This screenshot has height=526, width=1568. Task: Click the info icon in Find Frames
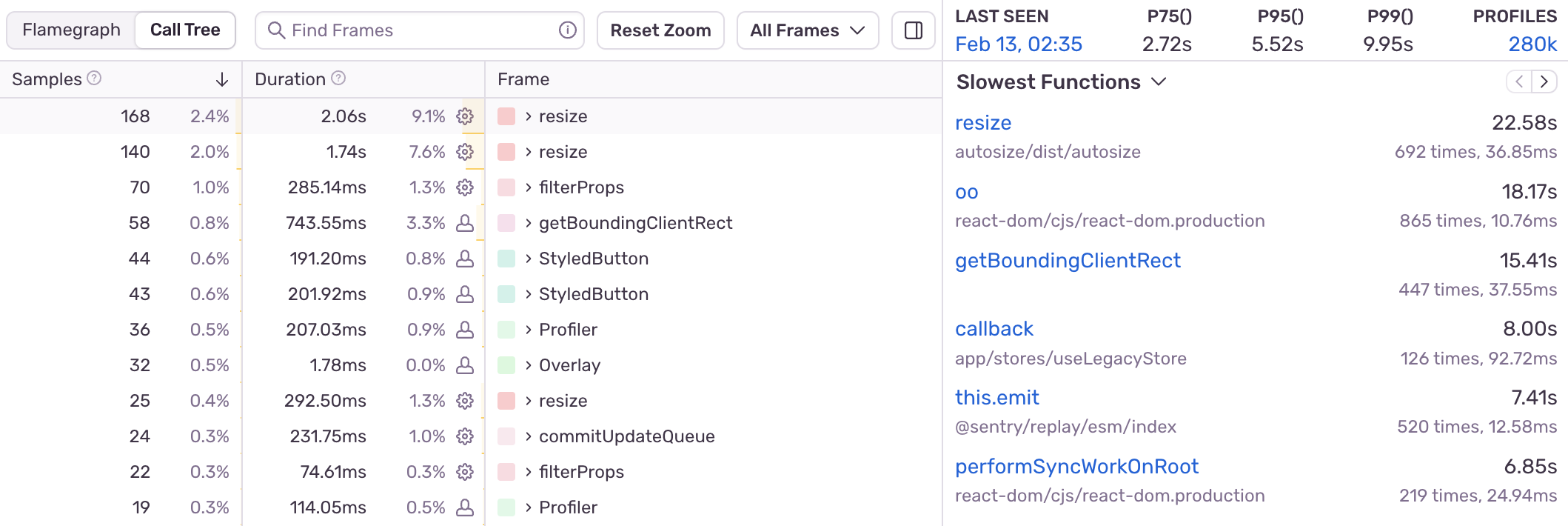click(567, 30)
